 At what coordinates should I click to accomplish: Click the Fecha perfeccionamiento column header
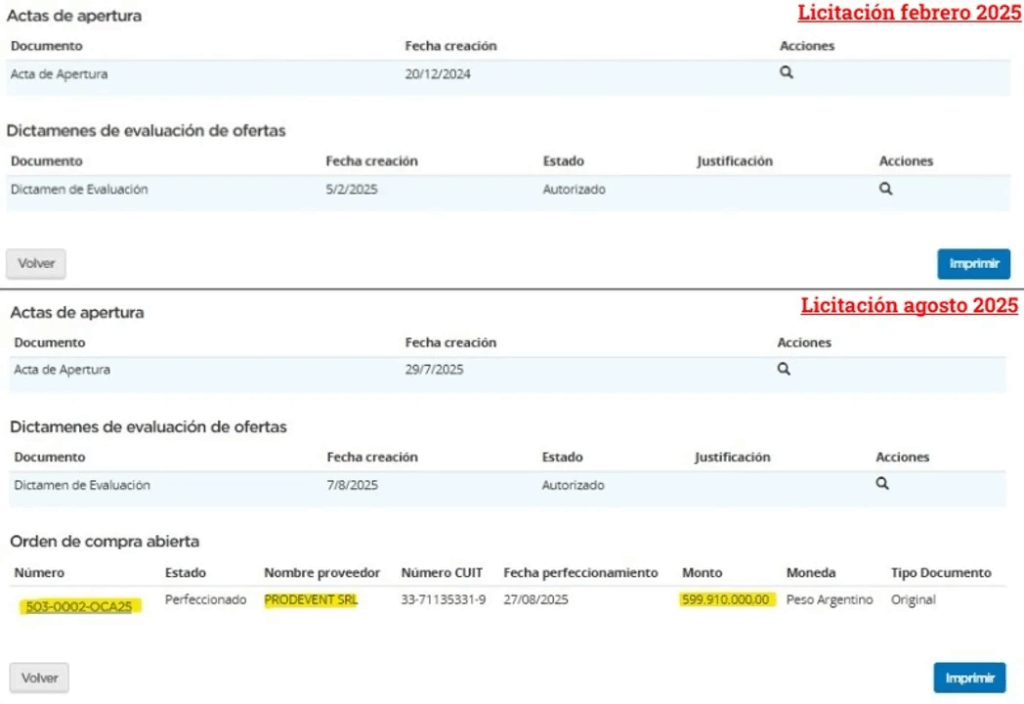point(580,573)
